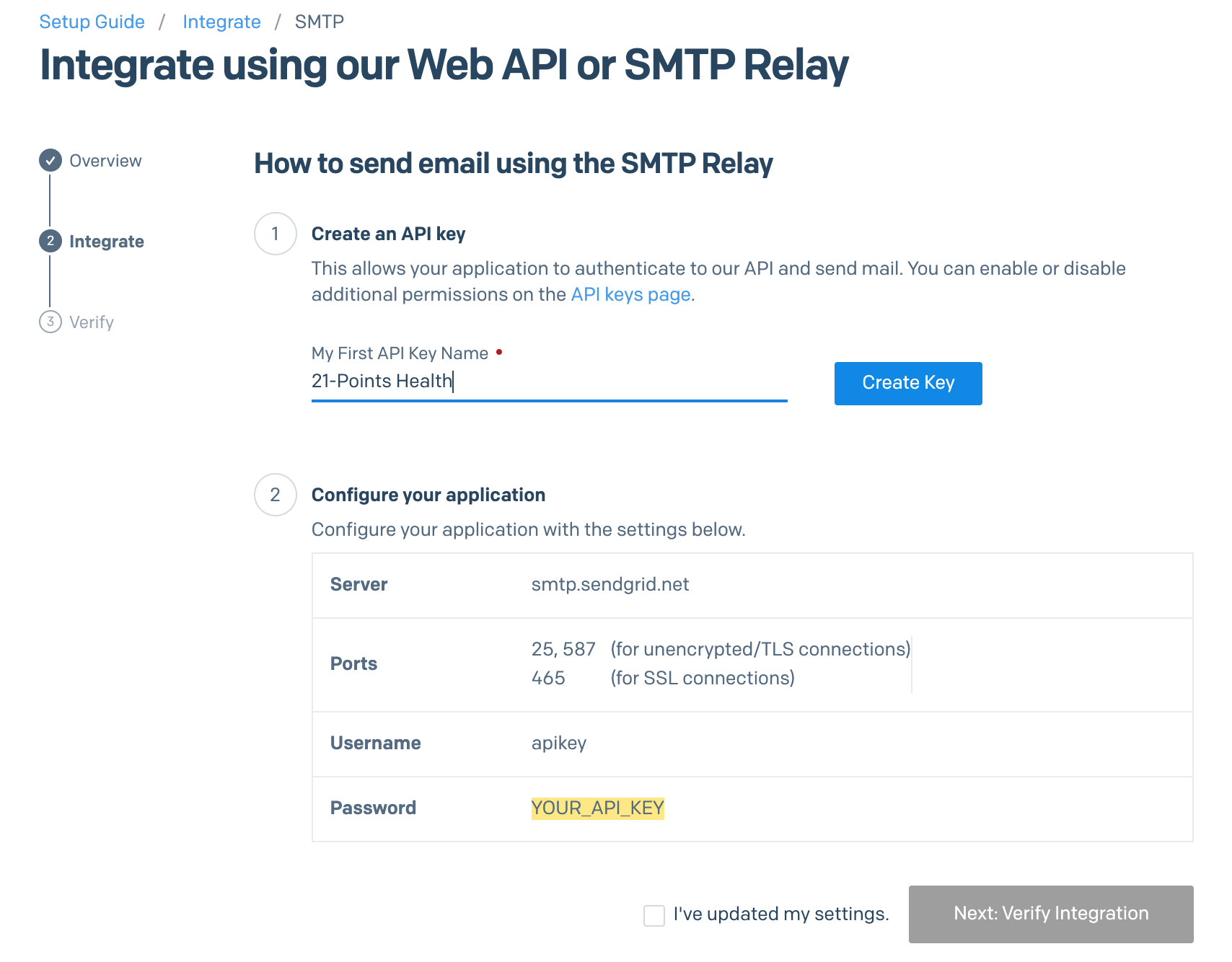
Task: Click the Integrate step number icon
Action: pyautogui.click(x=50, y=241)
